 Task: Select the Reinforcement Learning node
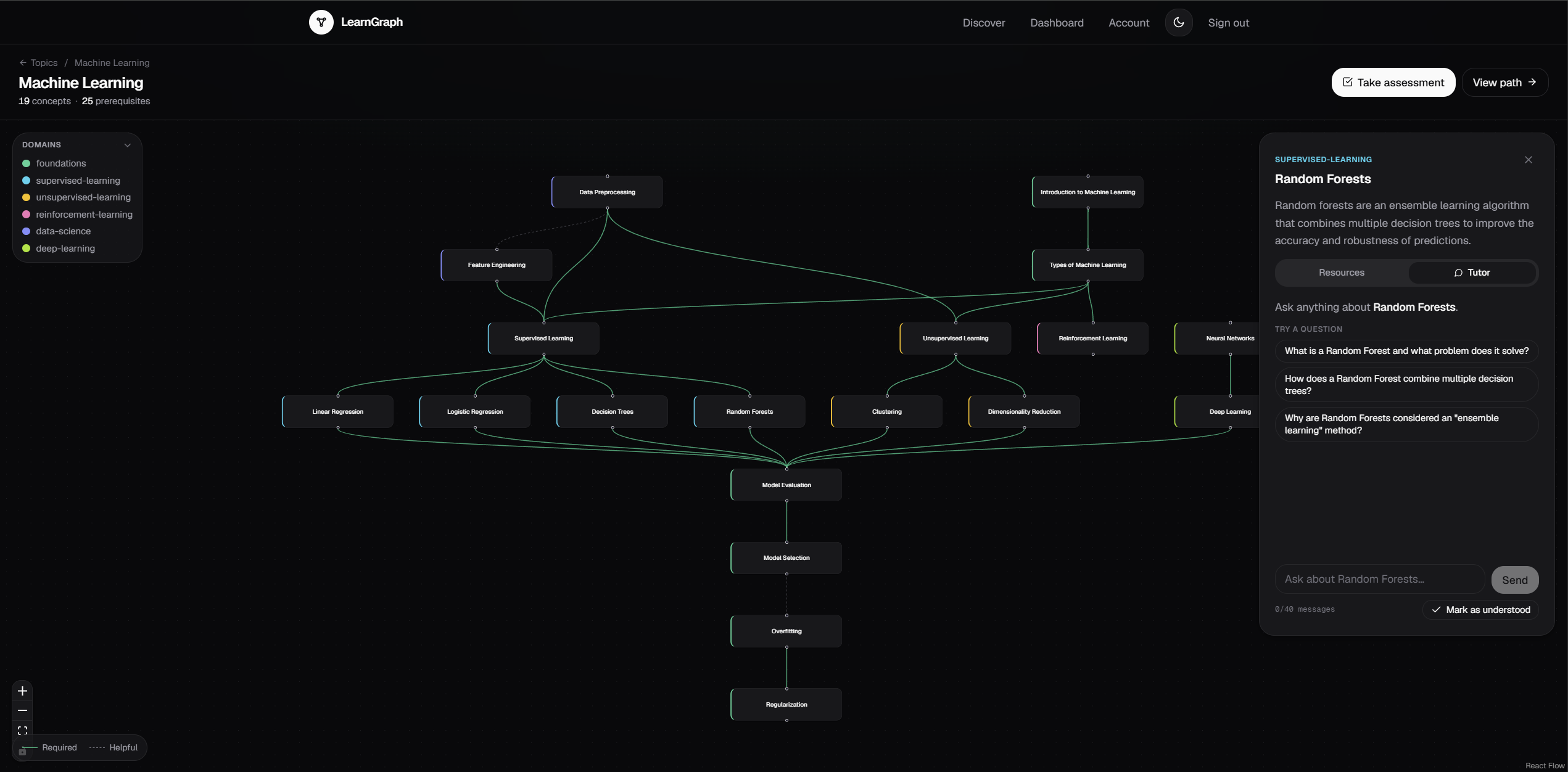tap(1092, 339)
